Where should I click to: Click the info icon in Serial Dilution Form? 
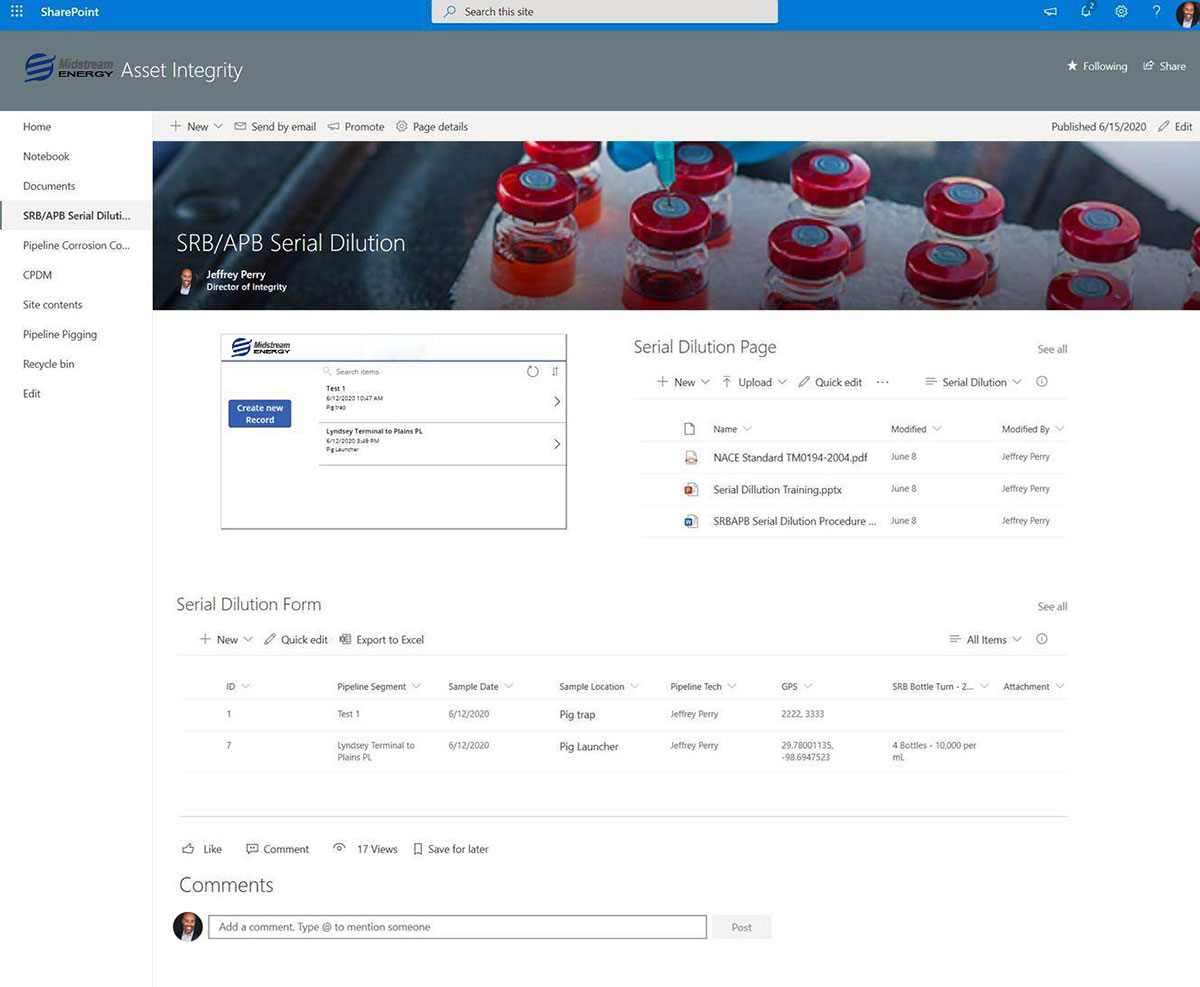[x=1042, y=639]
